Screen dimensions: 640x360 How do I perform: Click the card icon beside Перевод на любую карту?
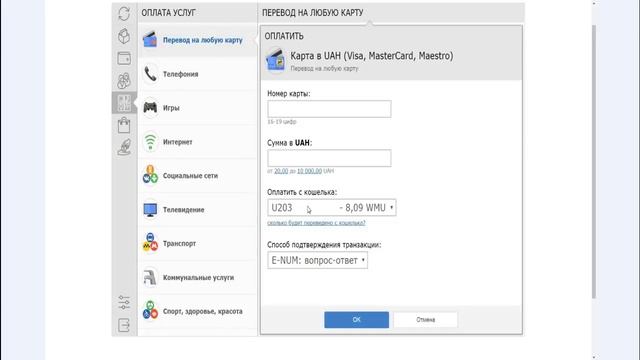[150, 40]
